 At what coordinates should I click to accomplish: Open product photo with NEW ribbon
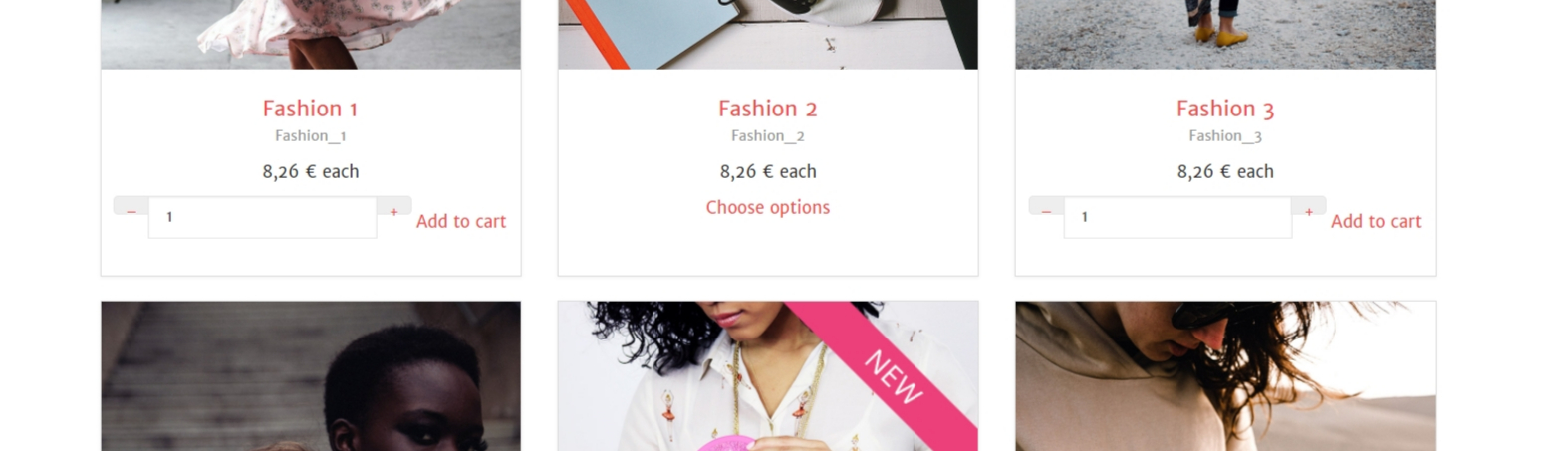coord(768,376)
